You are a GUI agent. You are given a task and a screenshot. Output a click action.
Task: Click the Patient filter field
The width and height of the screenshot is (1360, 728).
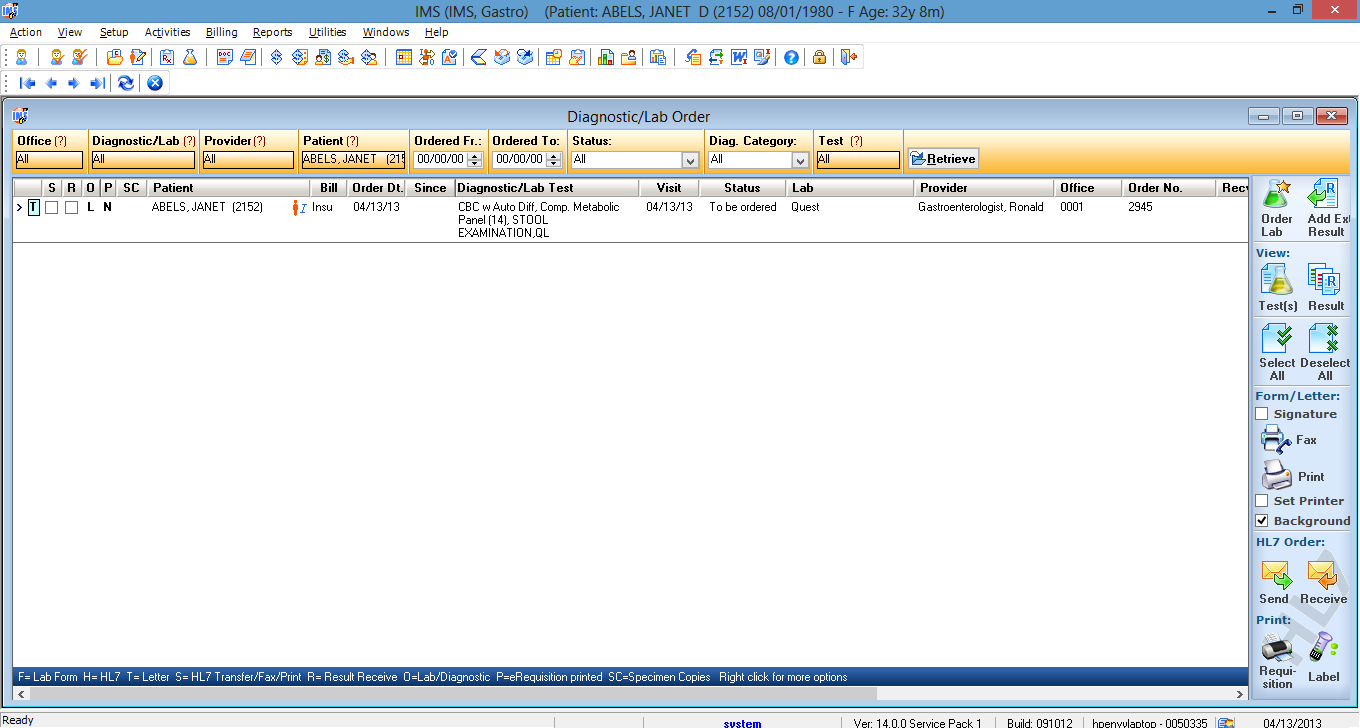[354, 159]
